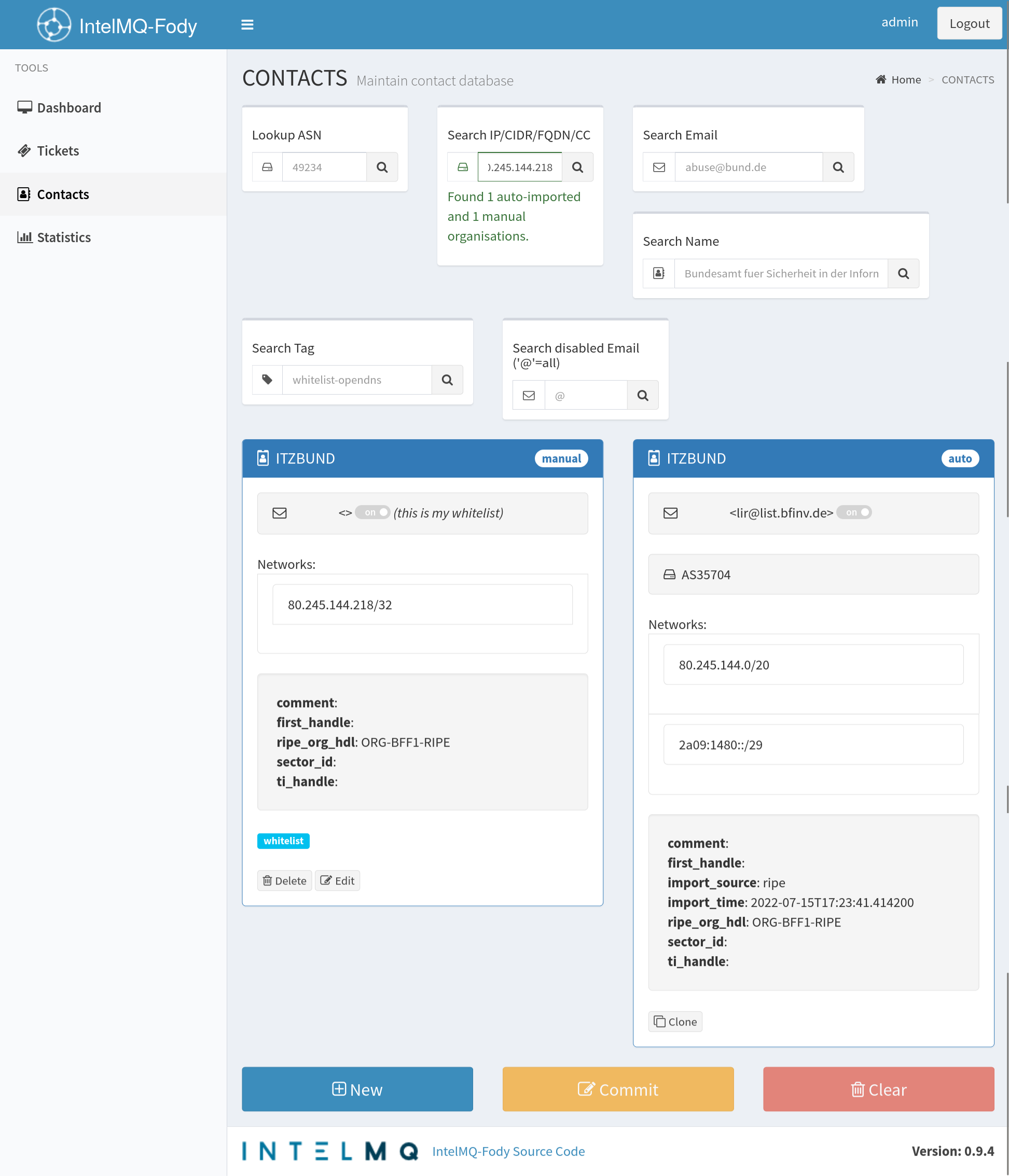
Task: Click the Search Email magnifier icon
Action: [x=838, y=167]
